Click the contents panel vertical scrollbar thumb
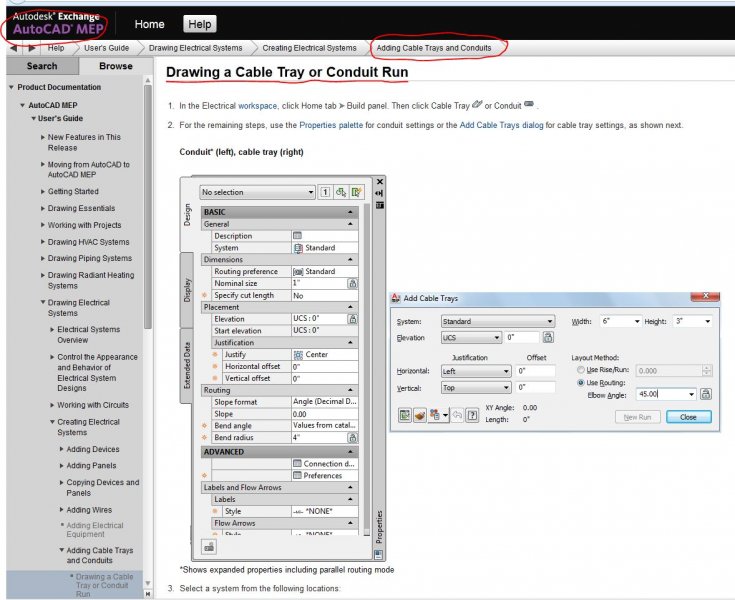Image resolution: width=735 pixels, height=600 pixels. click(148, 206)
